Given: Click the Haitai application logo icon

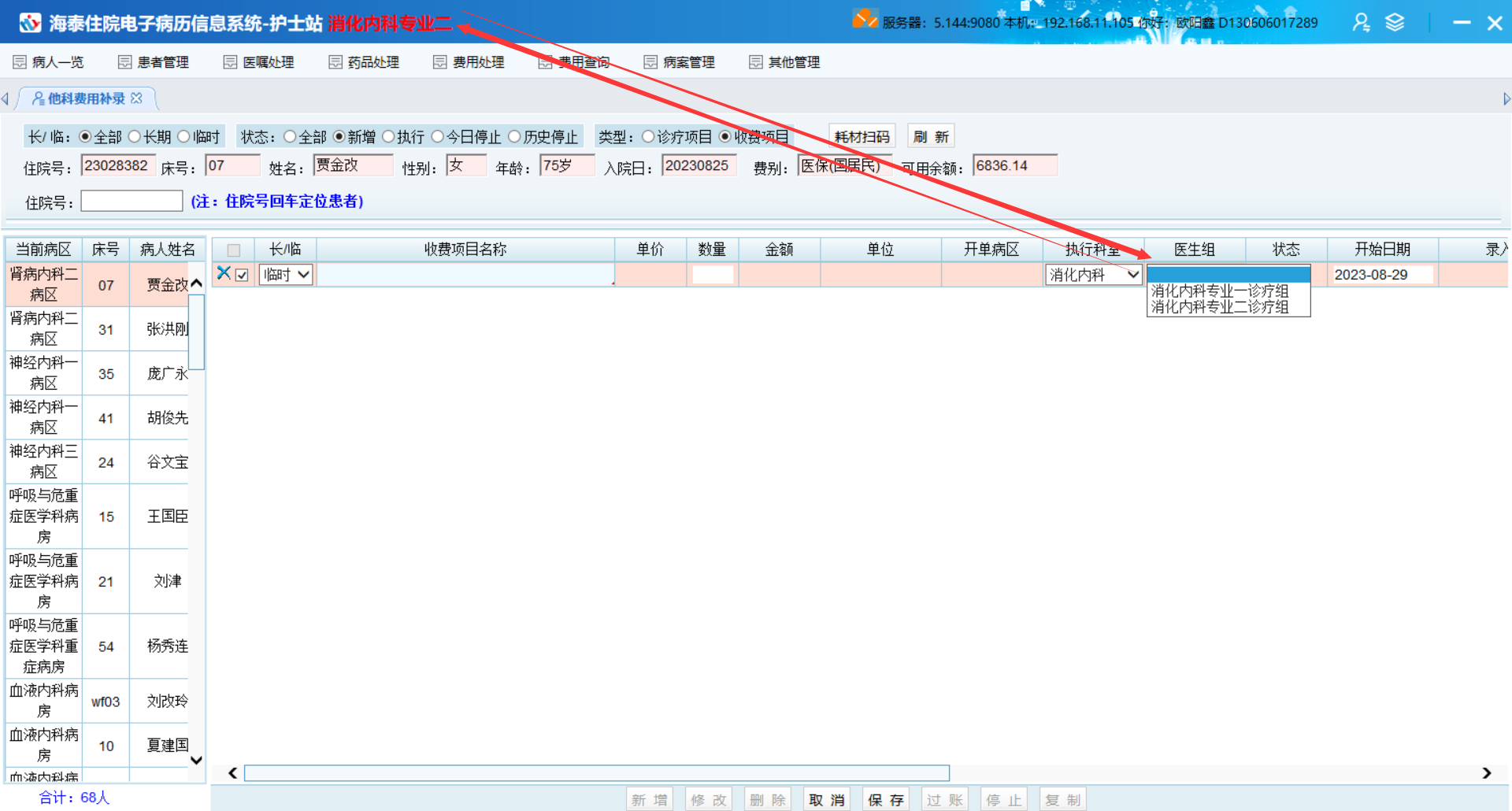Looking at the screenshot, I should click(x=30, y=23).
